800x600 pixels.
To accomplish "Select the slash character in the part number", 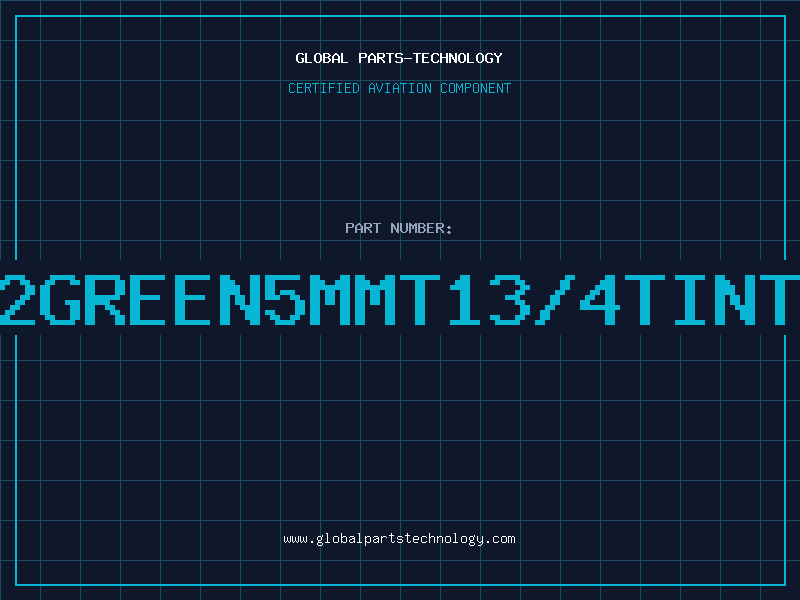I will point(555,299).
